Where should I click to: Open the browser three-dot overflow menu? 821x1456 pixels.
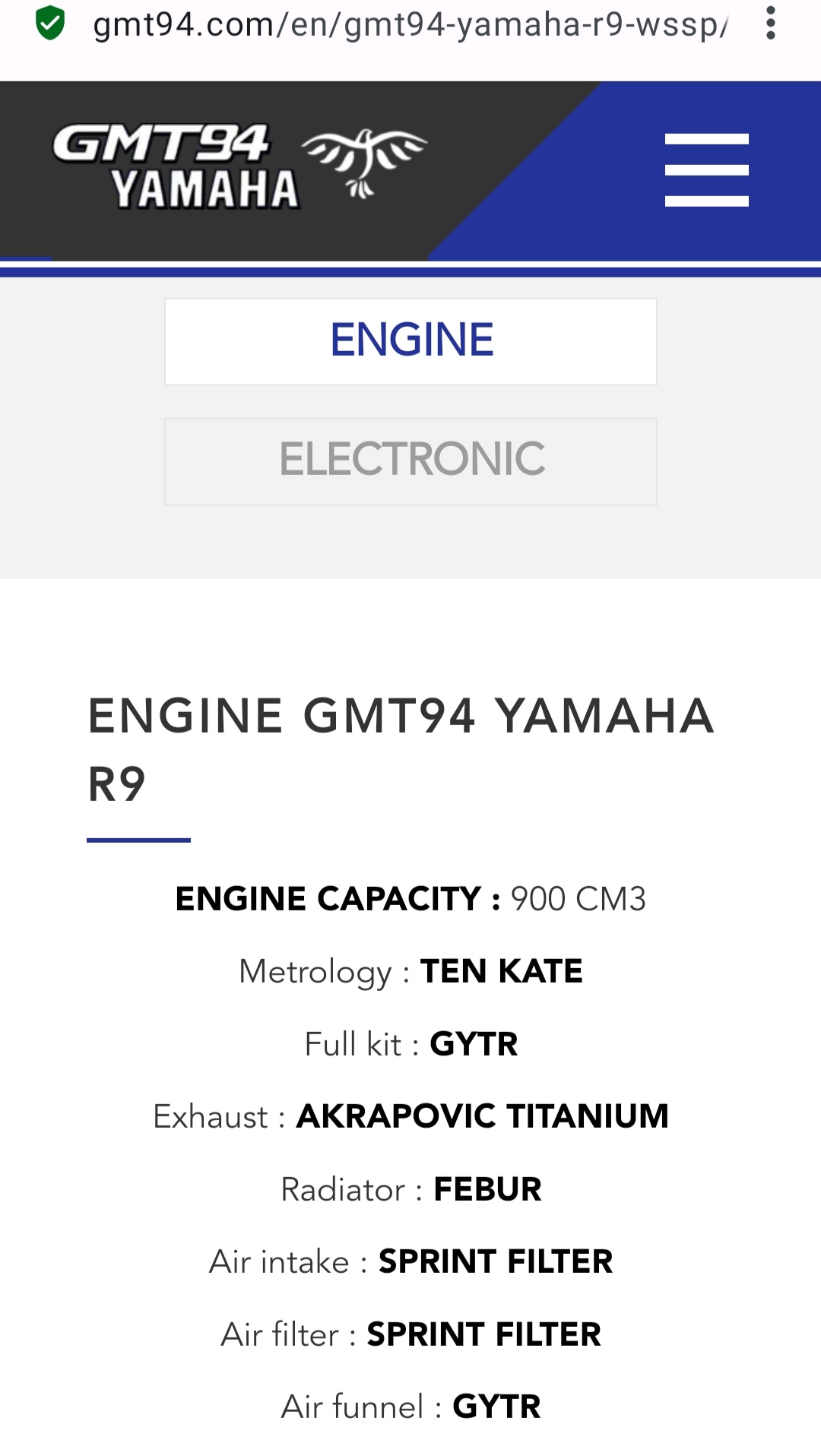click(771, 24)
